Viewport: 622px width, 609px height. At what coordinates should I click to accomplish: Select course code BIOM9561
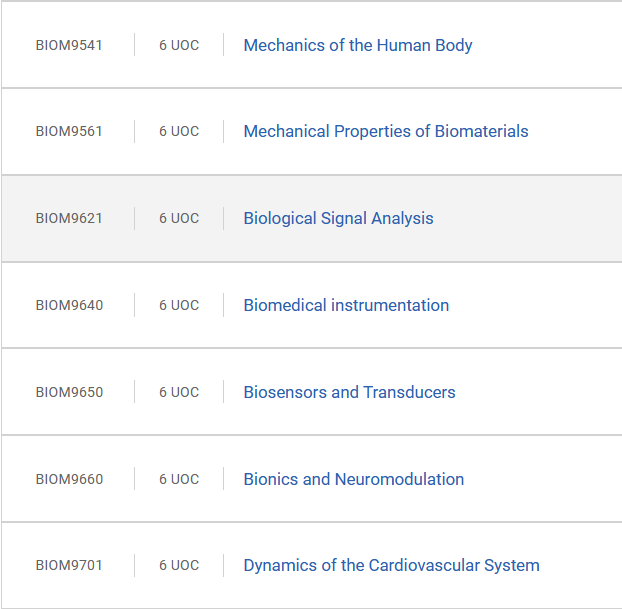[x=69, y=131]
